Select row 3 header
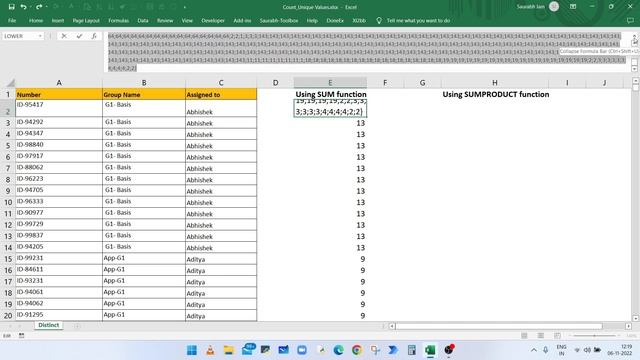Viewport: 640px width, 360px height. (x=8, y=123)
